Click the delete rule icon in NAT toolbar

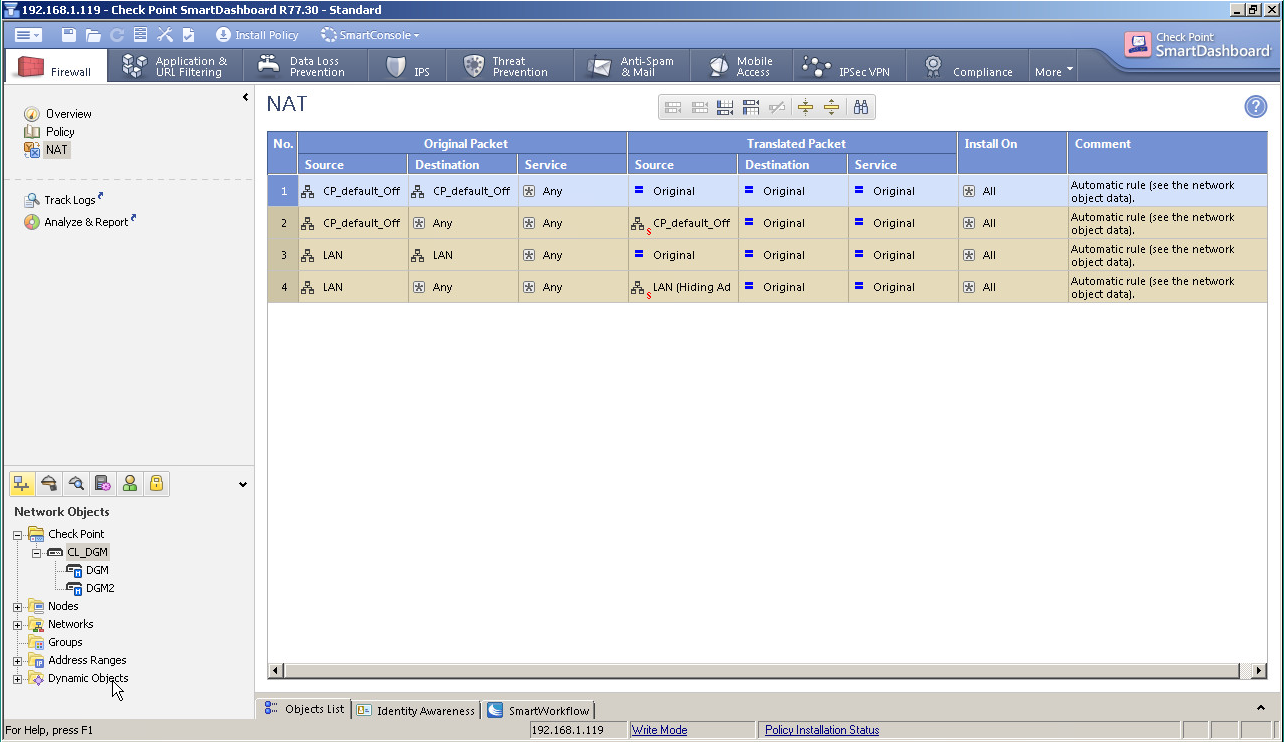pos(777,107)
